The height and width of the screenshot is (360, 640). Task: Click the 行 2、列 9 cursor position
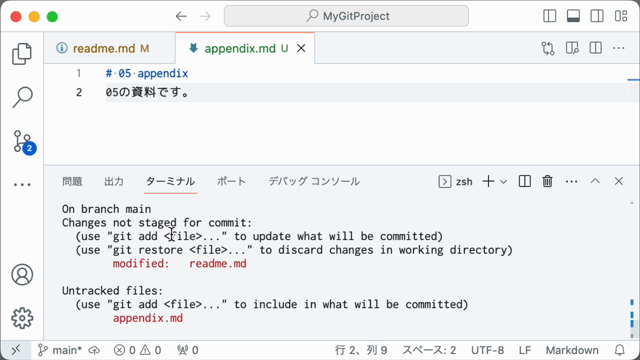click(361, 350)
